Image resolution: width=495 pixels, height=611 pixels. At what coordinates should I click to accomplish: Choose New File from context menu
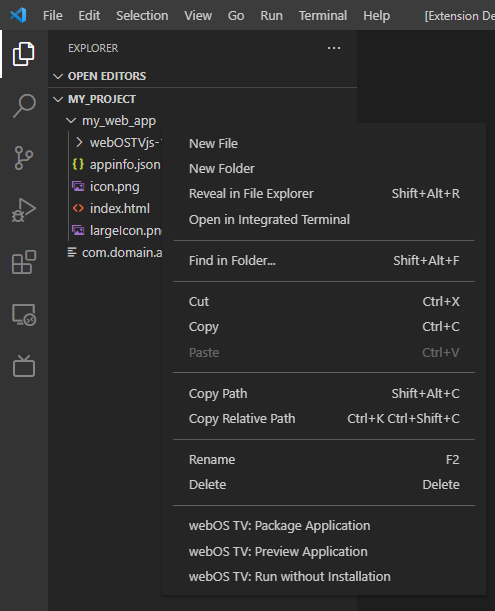click(x=324, y=144)
